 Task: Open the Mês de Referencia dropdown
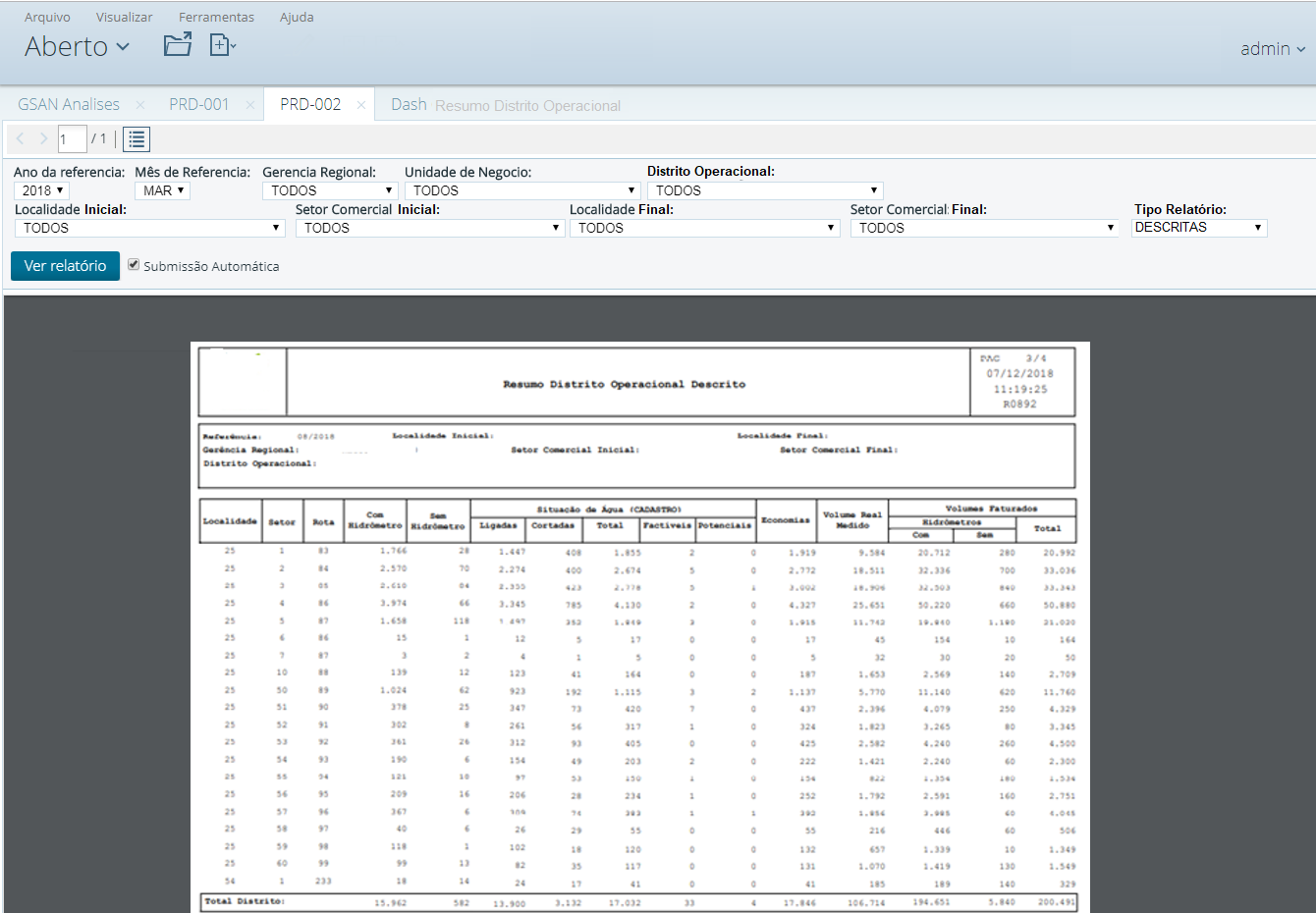pos(162,190)
